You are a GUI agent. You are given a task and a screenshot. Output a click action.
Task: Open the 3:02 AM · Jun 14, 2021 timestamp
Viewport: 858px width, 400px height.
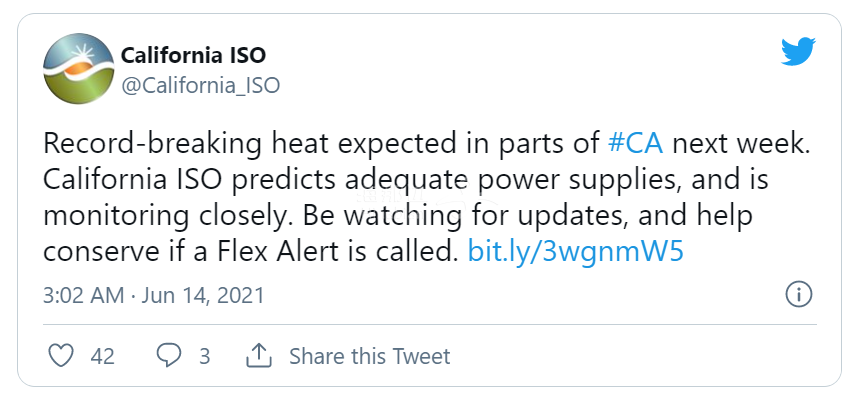coord(153,296)
